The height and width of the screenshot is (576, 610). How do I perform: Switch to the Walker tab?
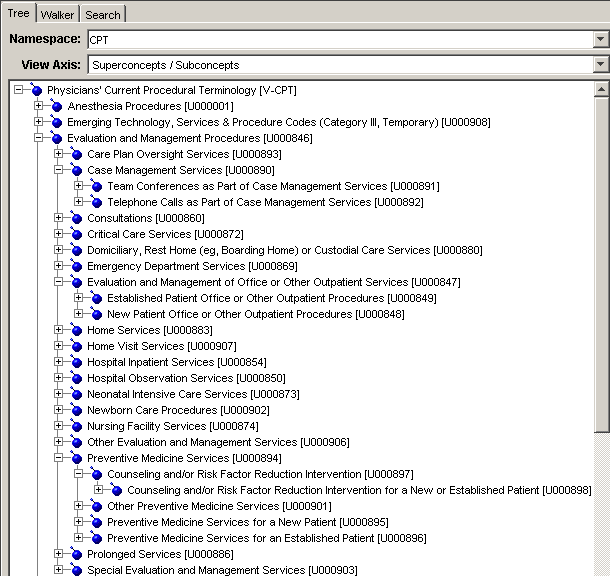pos(57,15)
